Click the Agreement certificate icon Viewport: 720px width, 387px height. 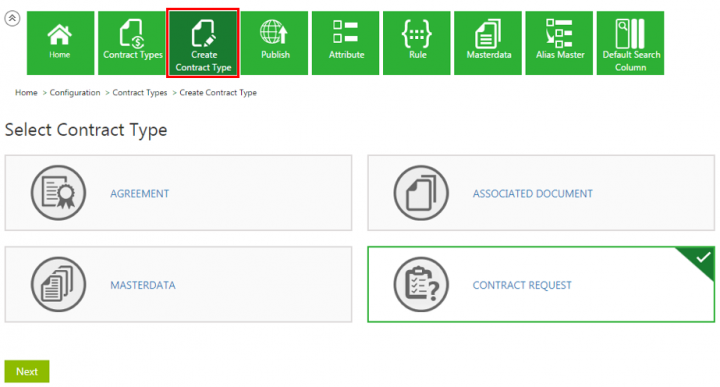coord(58,193)
